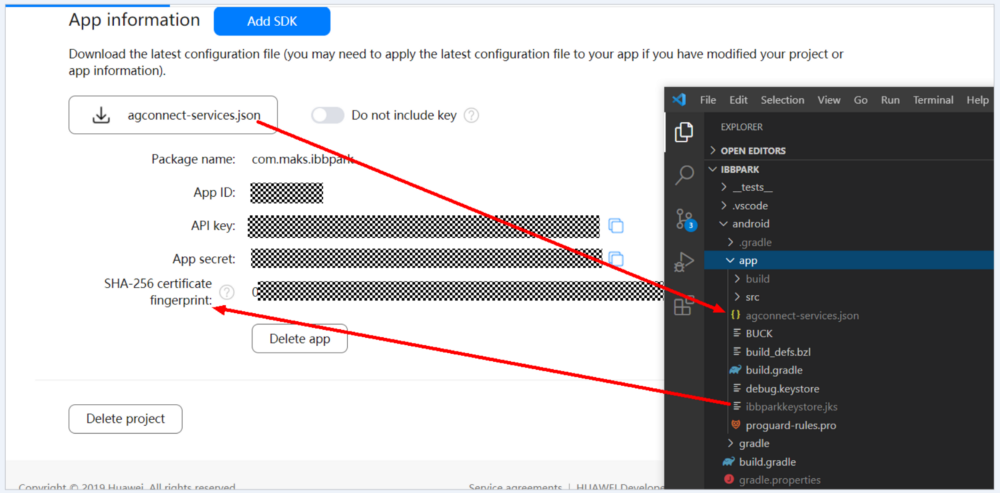Expand the OPEN EDITORS section
The height and width of the screenshot is (493, 1000).
pyautogui.click(x=753, y=151)
